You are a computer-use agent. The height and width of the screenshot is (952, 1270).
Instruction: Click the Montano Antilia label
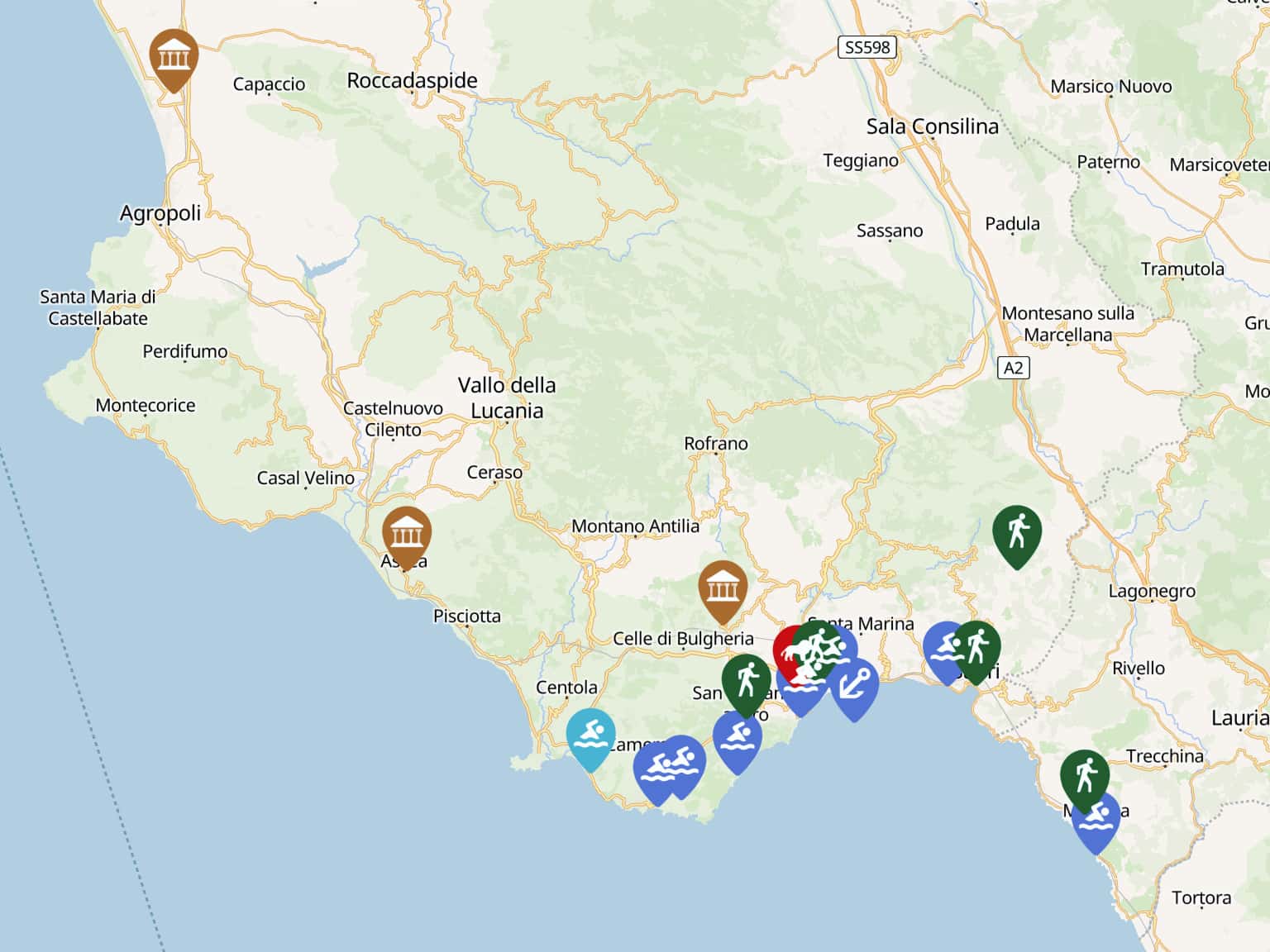[x=635, y=526]
